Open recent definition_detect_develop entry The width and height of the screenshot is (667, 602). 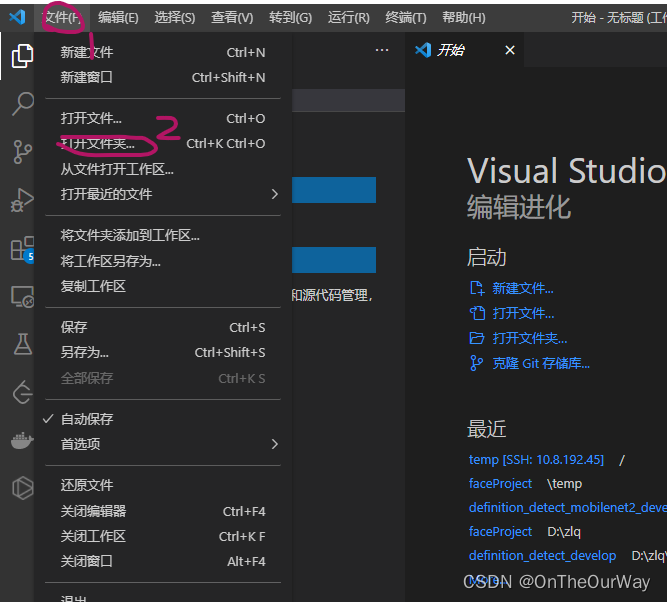(x=542, y=555)
